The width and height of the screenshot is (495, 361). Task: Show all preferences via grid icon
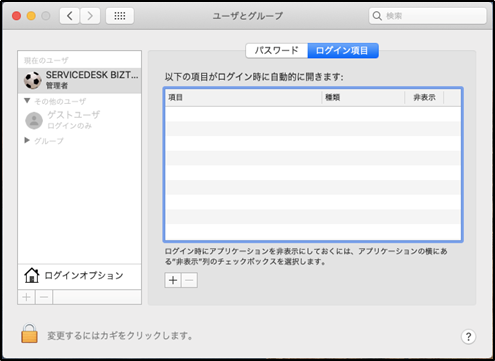coord(120,16)
